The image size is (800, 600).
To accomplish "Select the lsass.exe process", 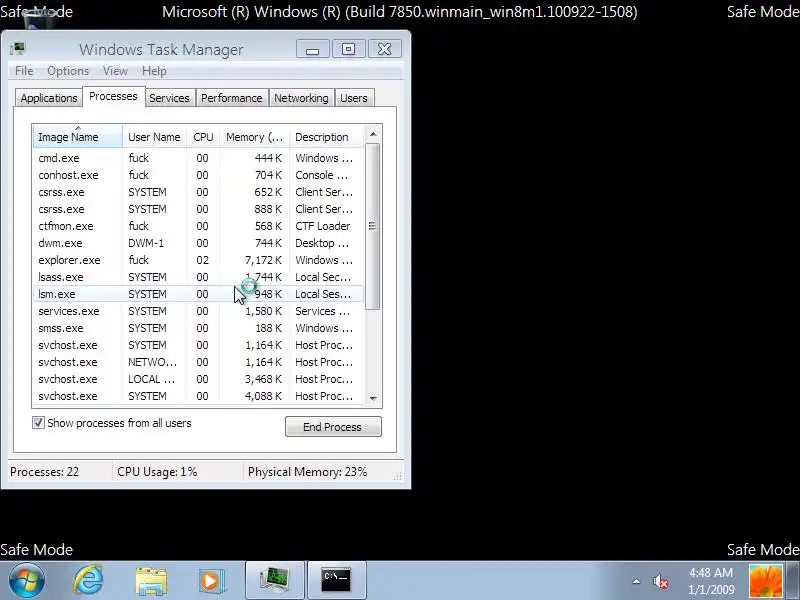I will [199, 277].
